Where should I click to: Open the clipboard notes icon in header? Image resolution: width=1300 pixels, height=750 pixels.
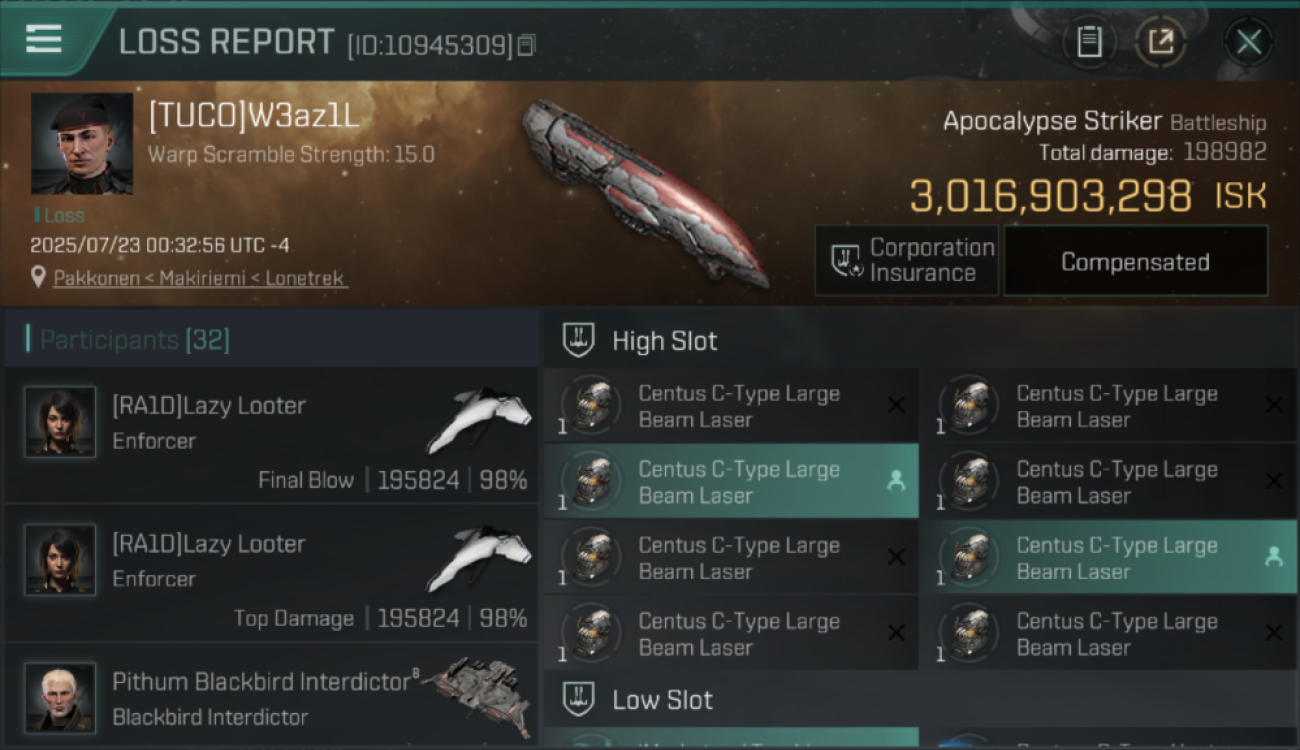pyautogui.click(x=1089, y=41)
